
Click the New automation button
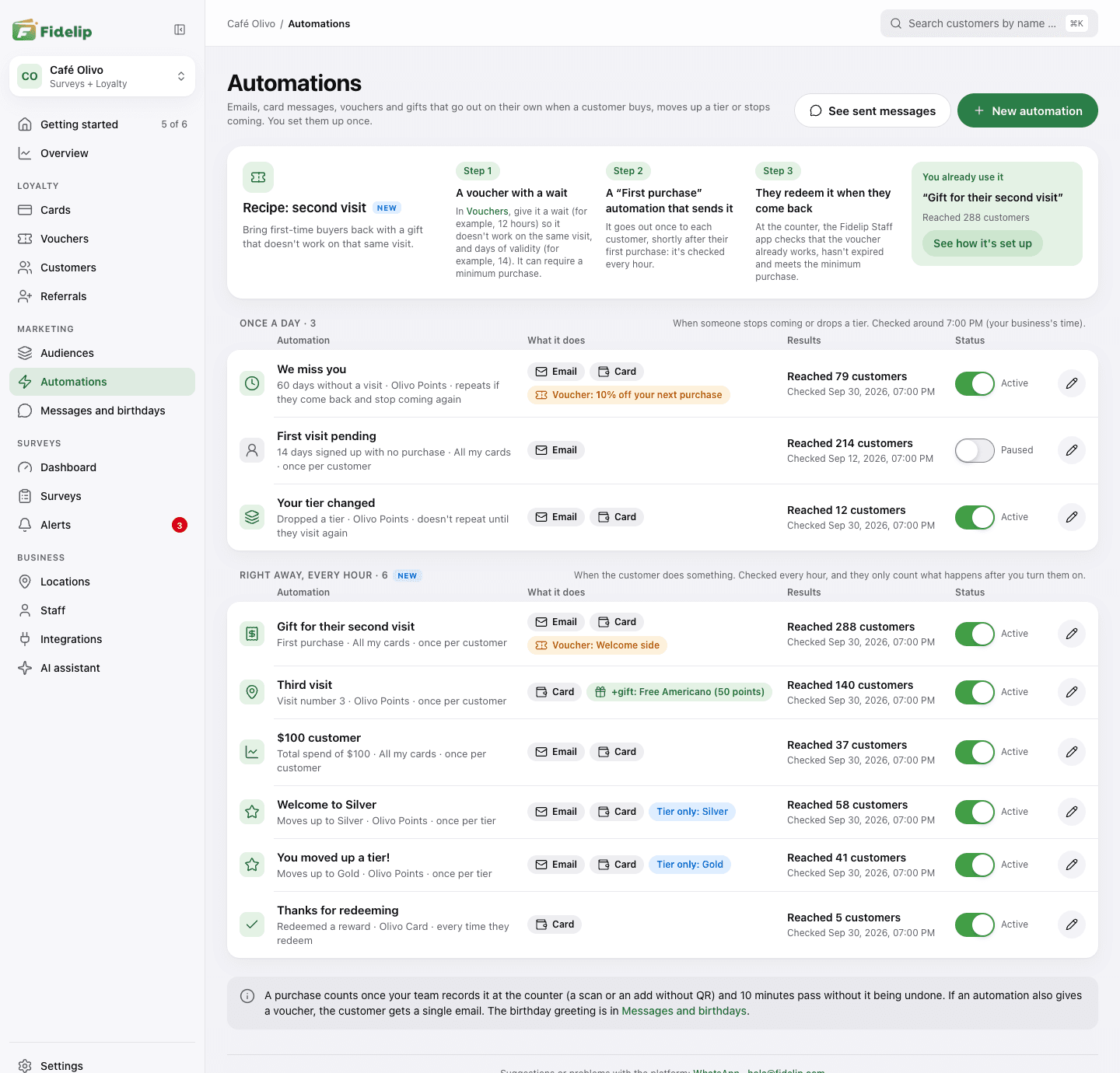tap(1027, 110)
